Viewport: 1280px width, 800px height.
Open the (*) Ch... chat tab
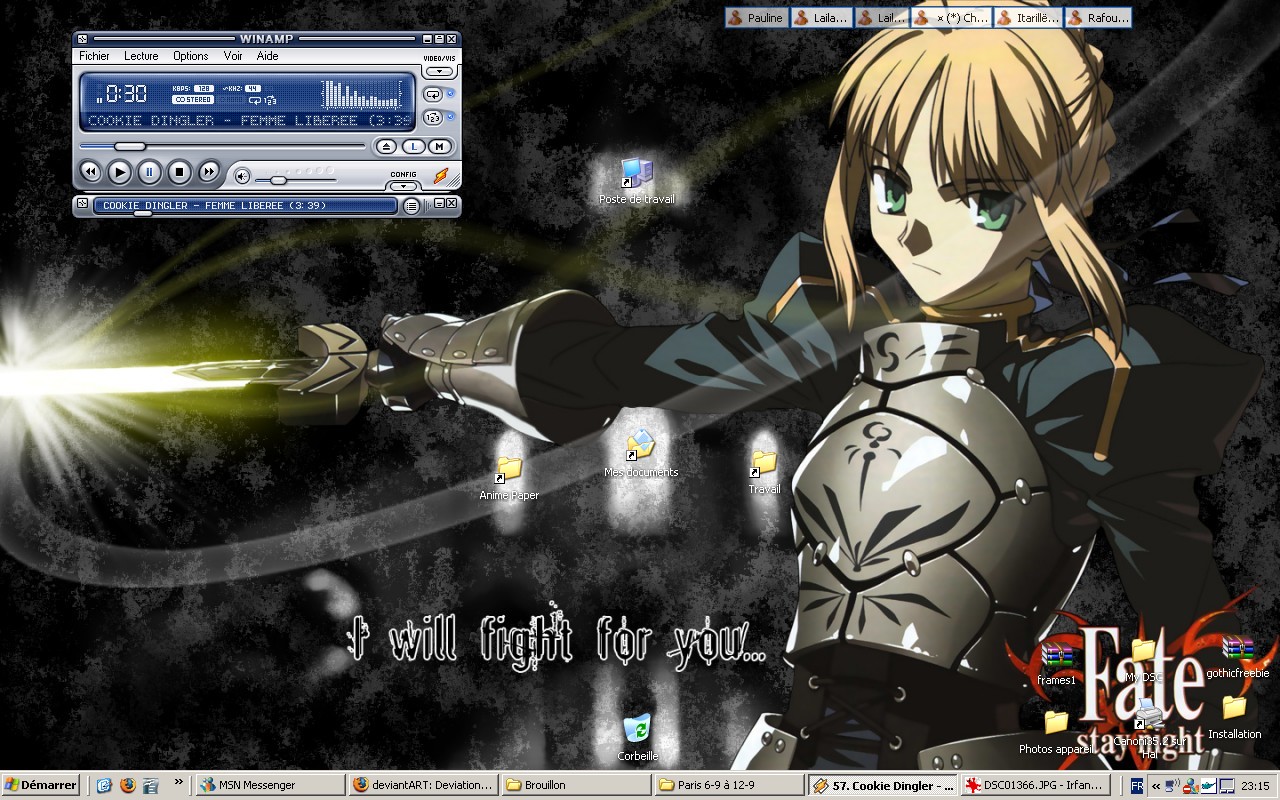[951, 17]
